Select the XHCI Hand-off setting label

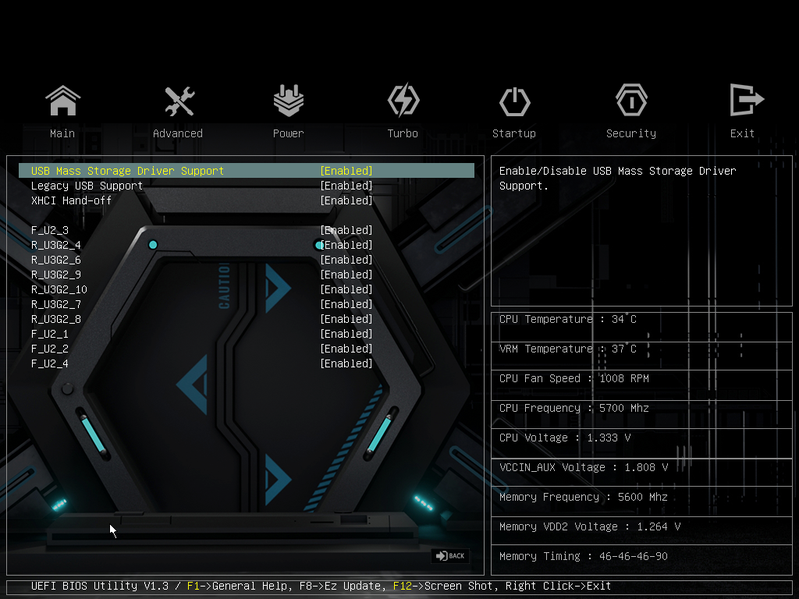coord(71,200)
